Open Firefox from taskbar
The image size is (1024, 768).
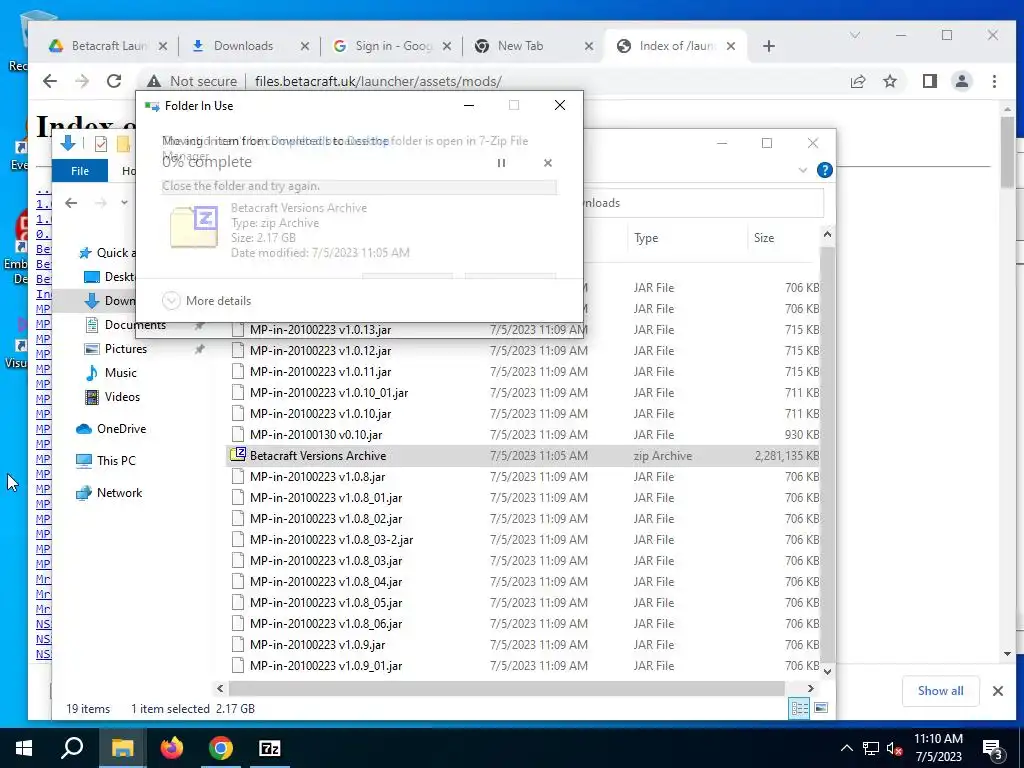(x=172, y=748)
